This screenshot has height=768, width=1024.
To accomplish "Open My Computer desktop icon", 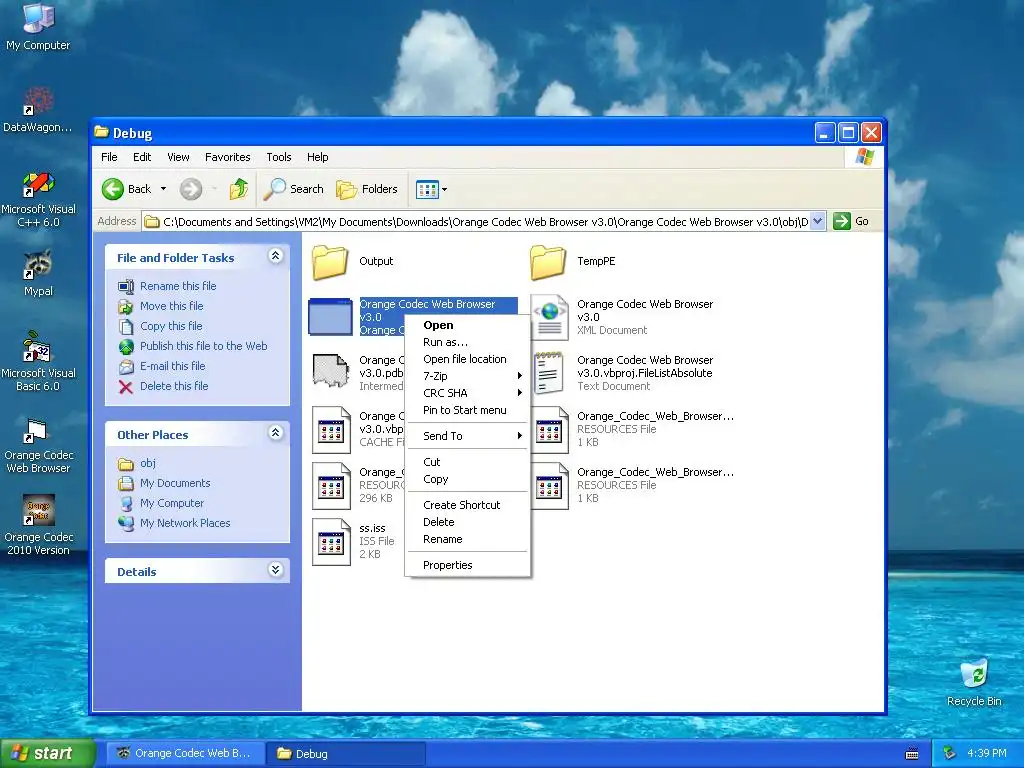I will (x=38, y=26).
